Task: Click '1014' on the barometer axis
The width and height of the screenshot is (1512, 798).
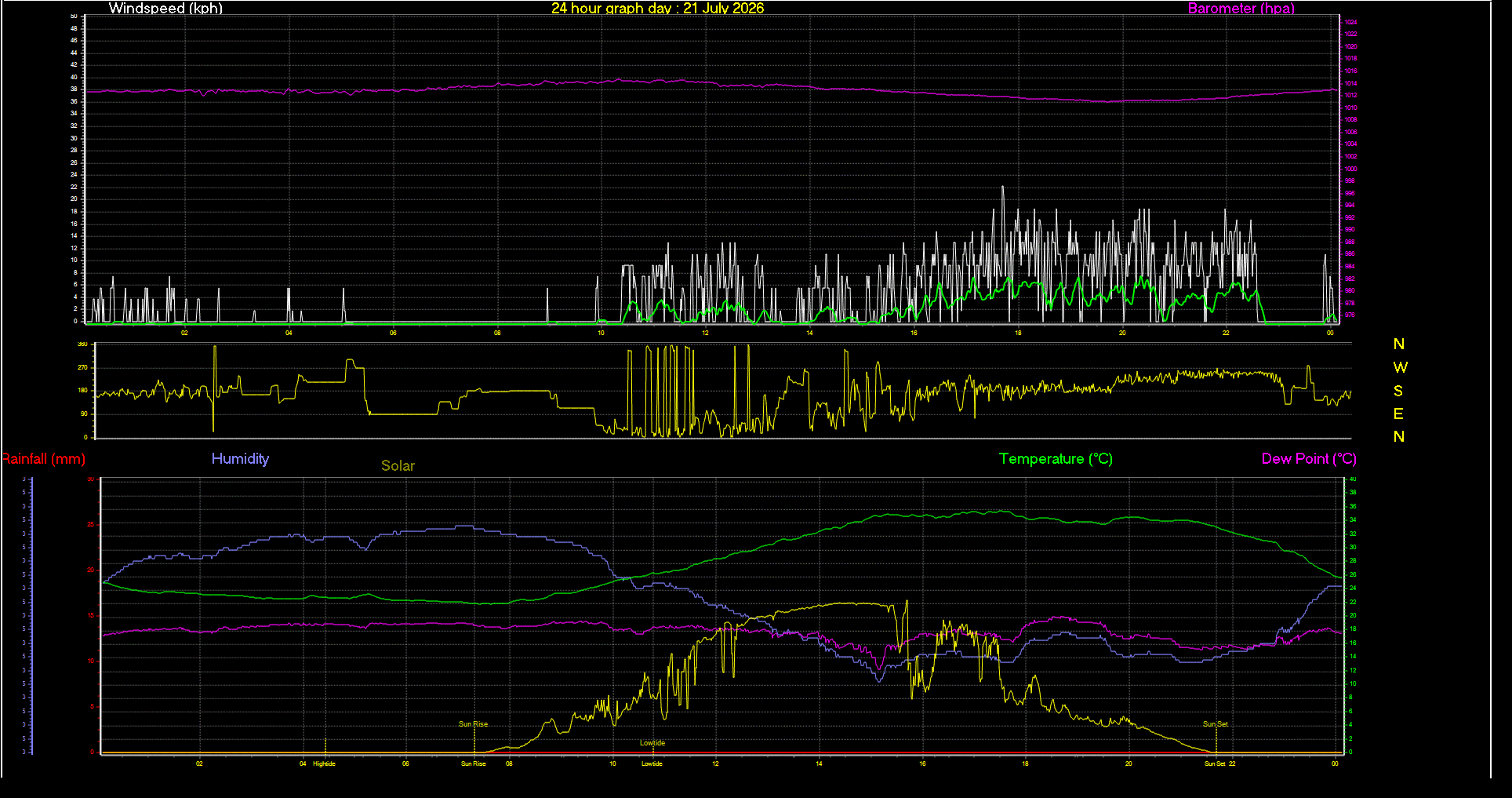Action: (x=1350, y=83)
